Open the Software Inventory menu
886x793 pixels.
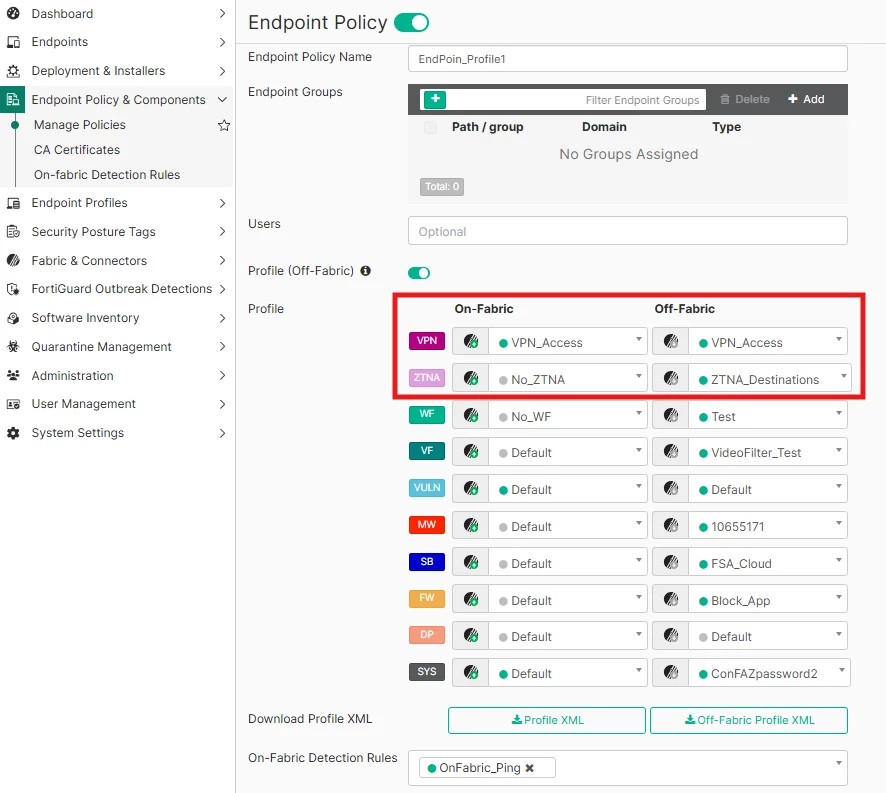116,318
